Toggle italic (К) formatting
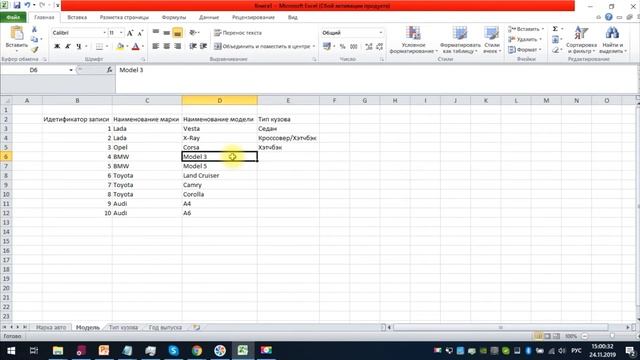The width and height of the screenshot is (640, 360). [x=68, y=47]
